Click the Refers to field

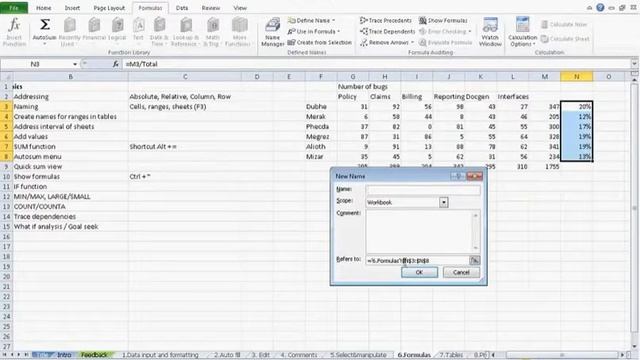click(418, 260)
